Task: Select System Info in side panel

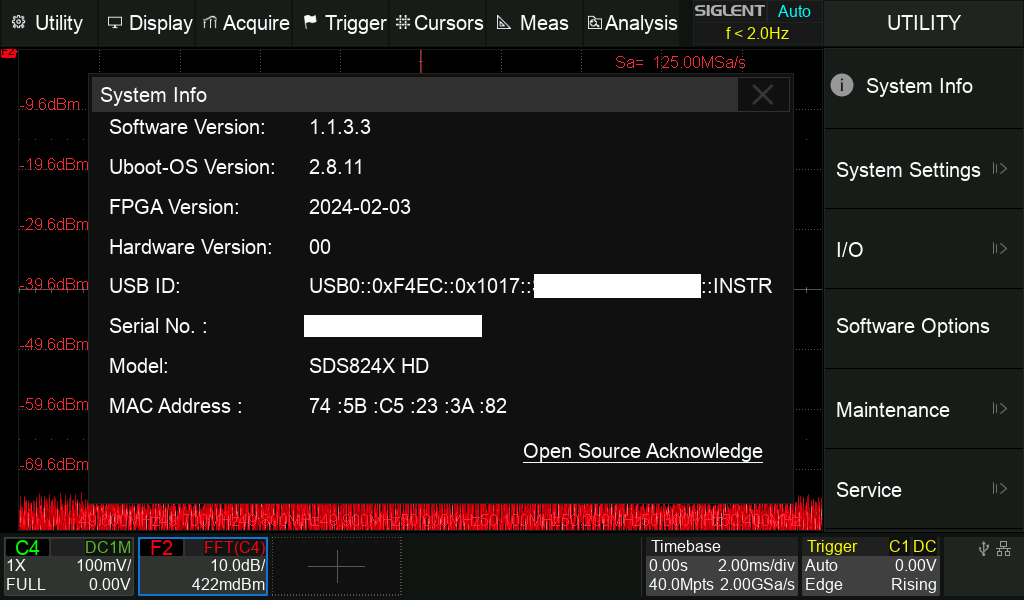Action: click(923, 86)
